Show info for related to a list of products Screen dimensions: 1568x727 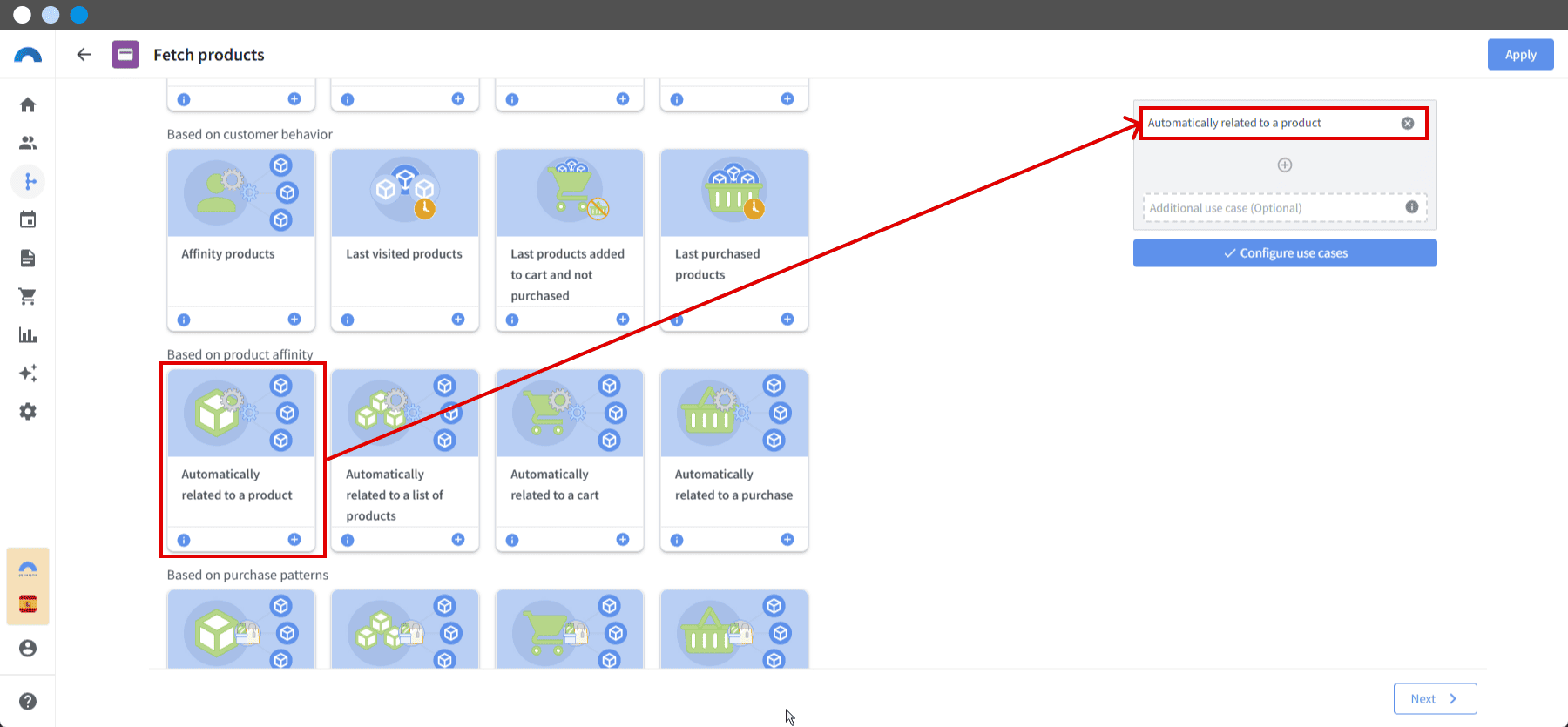pos(348,540)
